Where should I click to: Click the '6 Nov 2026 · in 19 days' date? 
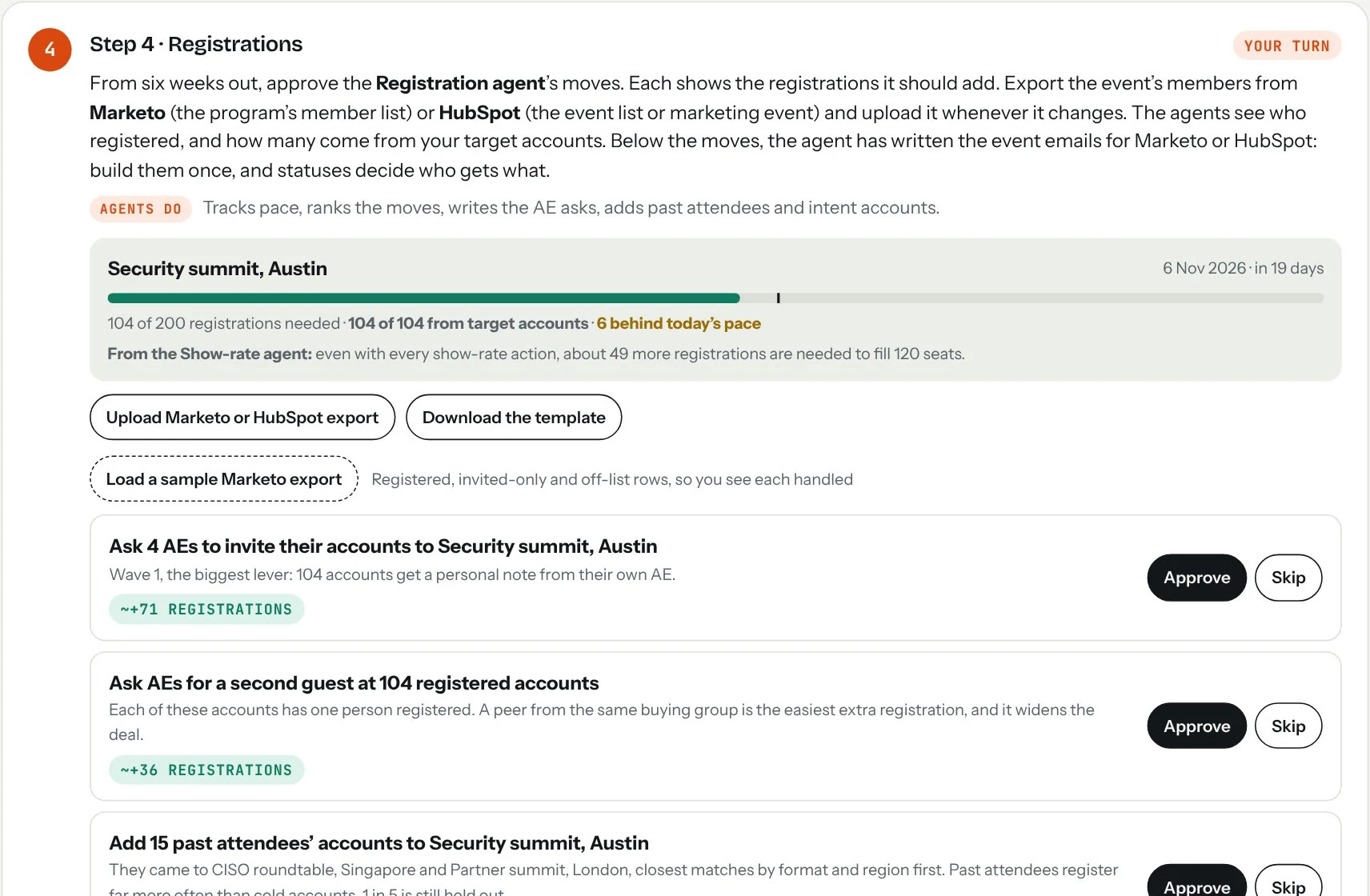pyautogui.click(x=1243, y=268)
